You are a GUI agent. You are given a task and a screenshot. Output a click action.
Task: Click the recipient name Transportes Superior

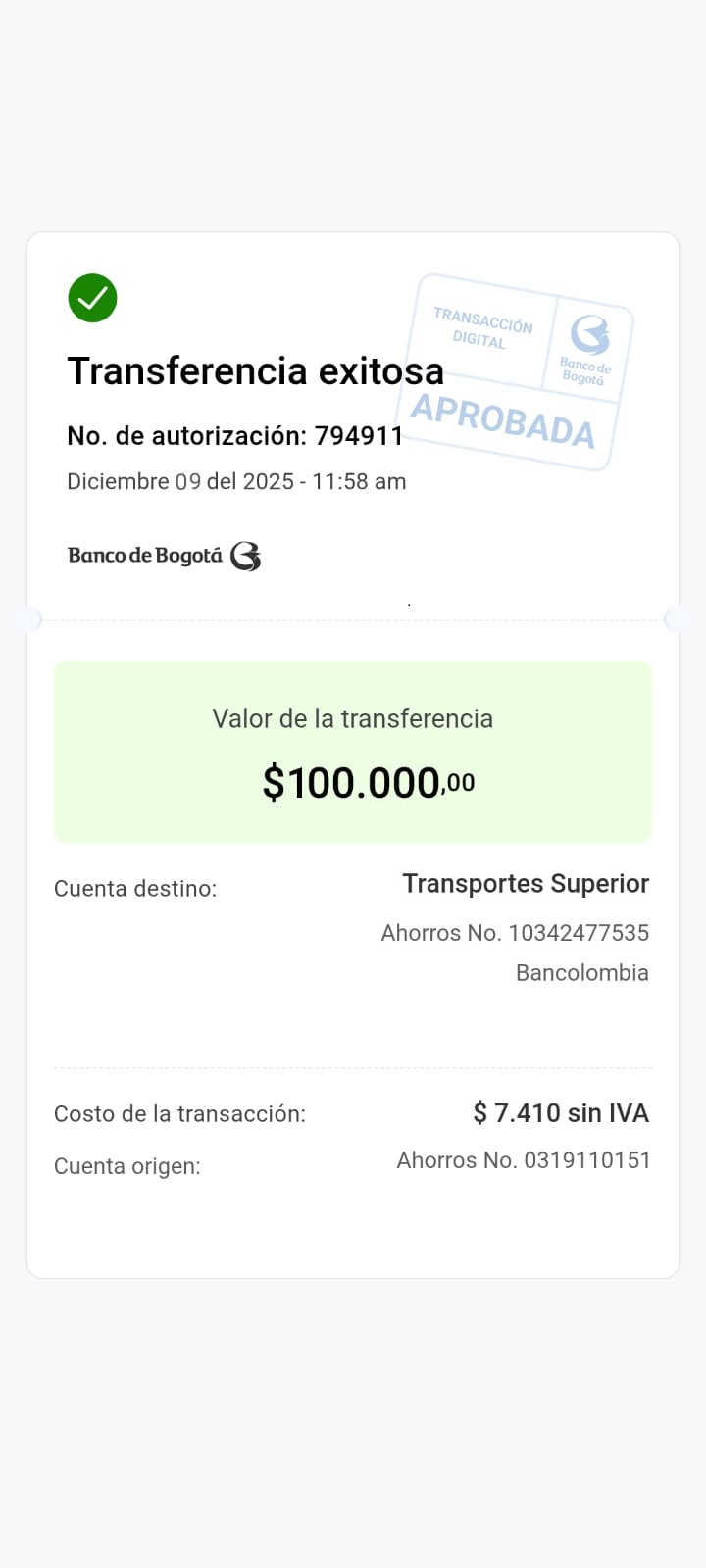tap(526, 884)
